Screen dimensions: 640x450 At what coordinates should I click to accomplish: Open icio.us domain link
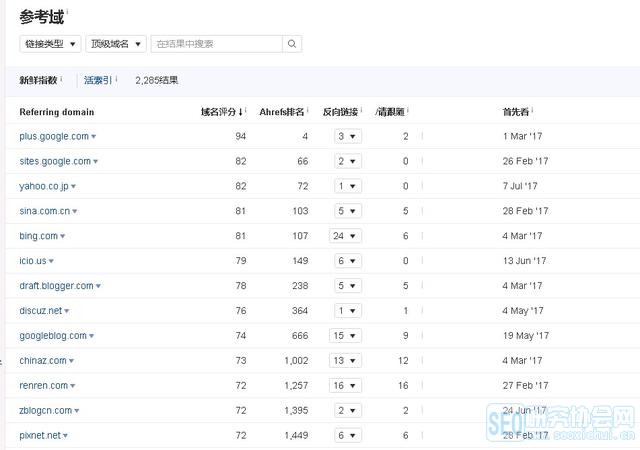point(33,261)
